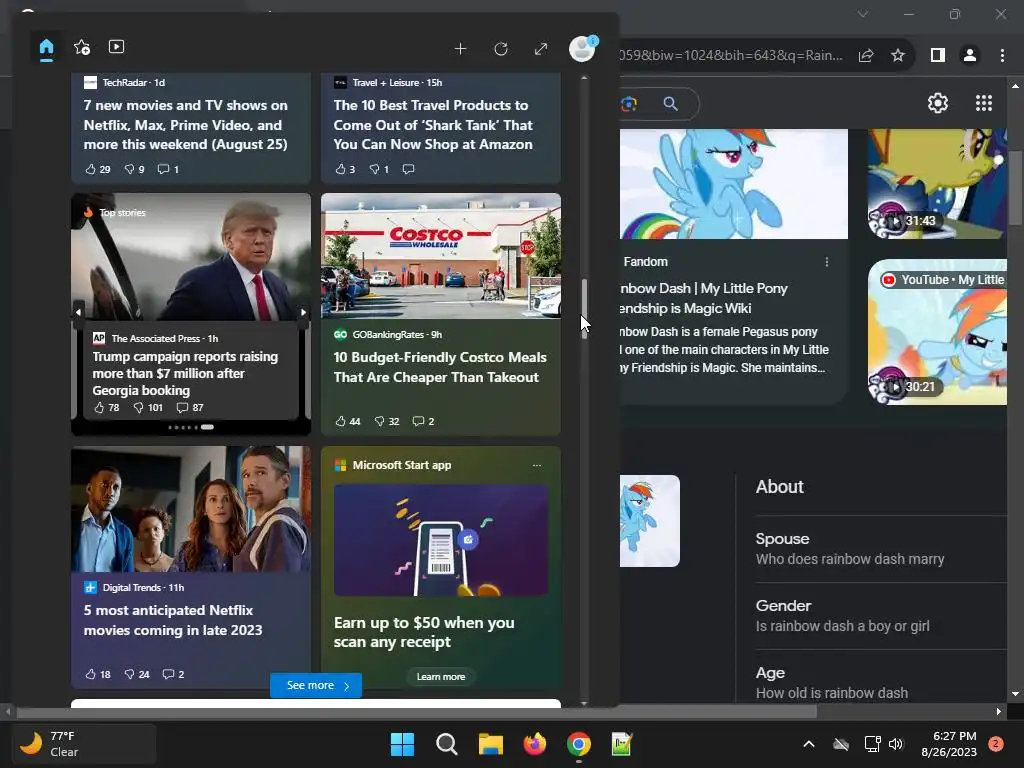1024x768 pixels.
Task: Open comments on the Costco Meals article
Action: point(423,421)
